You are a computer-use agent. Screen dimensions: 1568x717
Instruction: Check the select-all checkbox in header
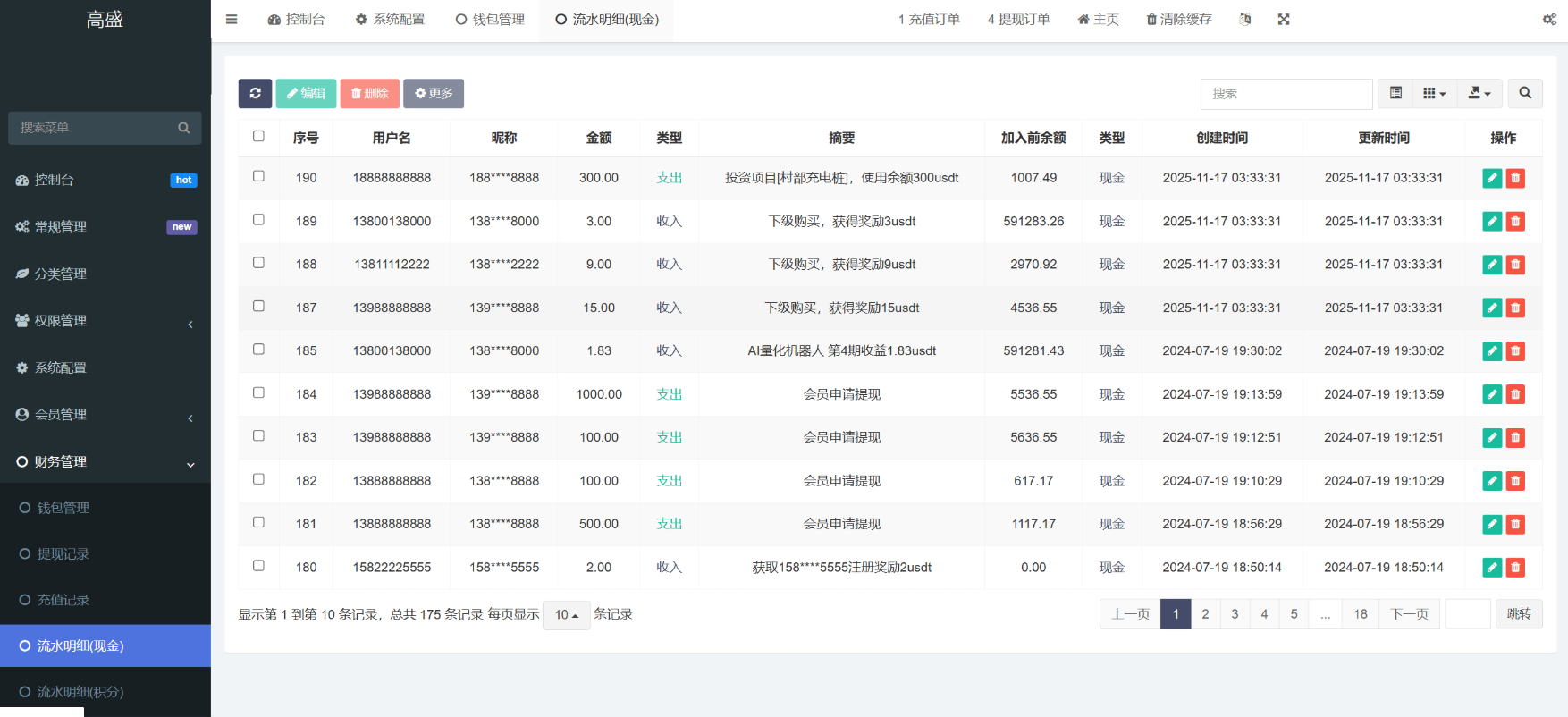coord(258,137)
